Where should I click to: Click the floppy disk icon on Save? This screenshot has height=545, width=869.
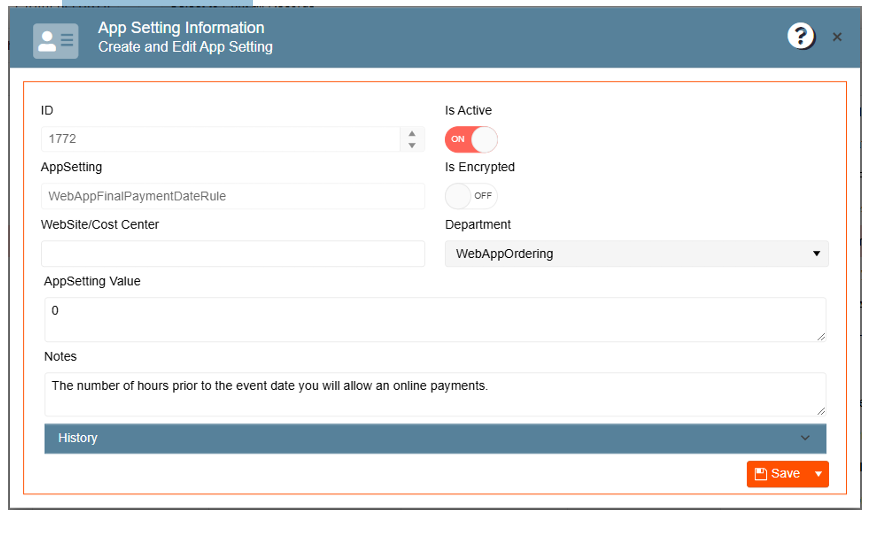coord(761,474)
